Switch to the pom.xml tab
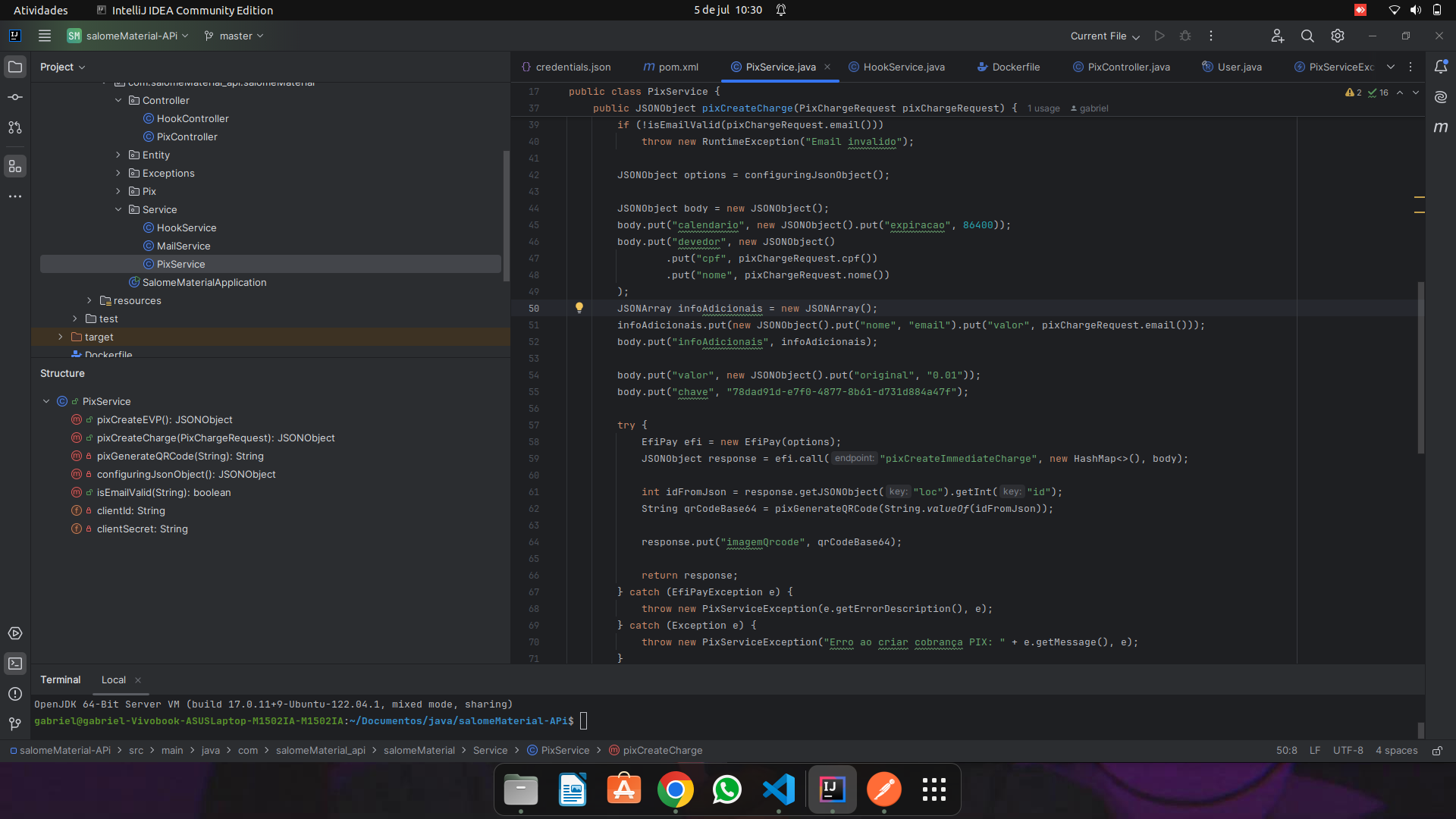 click(x=671, y=67)
